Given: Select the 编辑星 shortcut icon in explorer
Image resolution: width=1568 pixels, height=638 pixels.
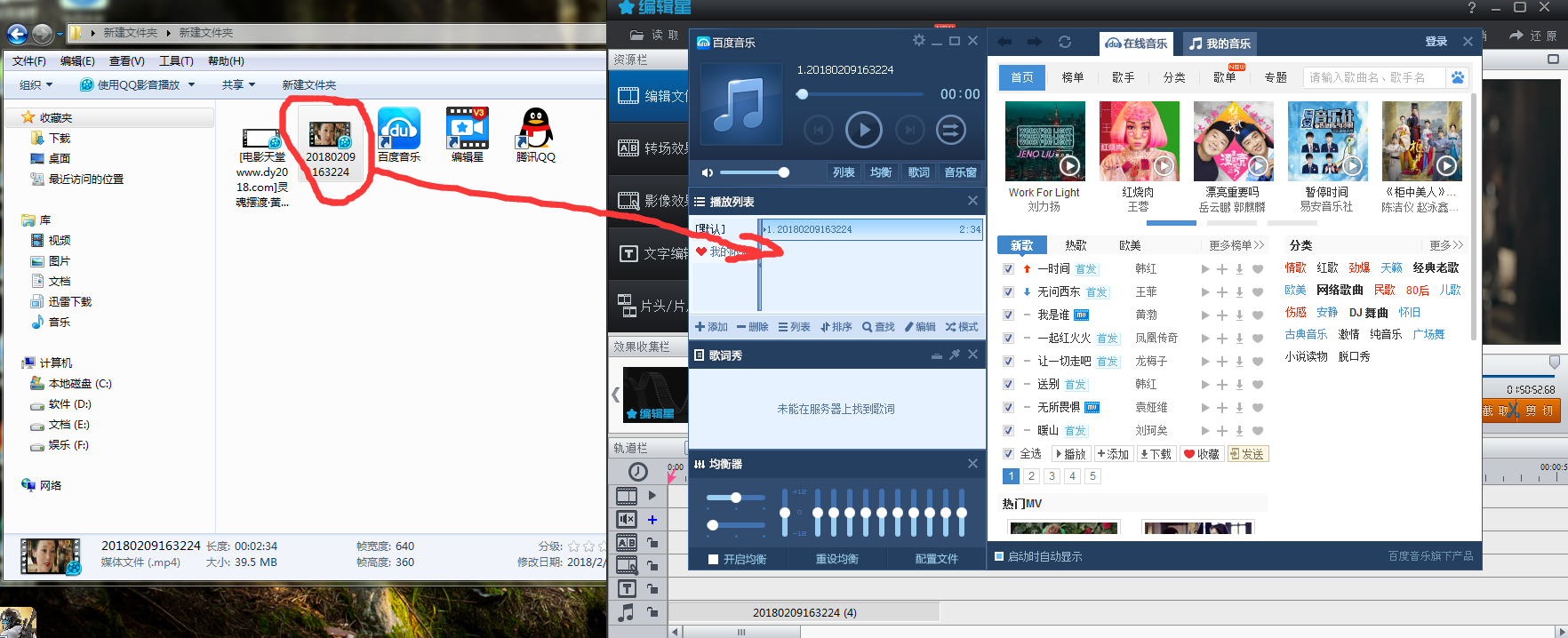Looking at the screenshot, I should tap(467, 135).
